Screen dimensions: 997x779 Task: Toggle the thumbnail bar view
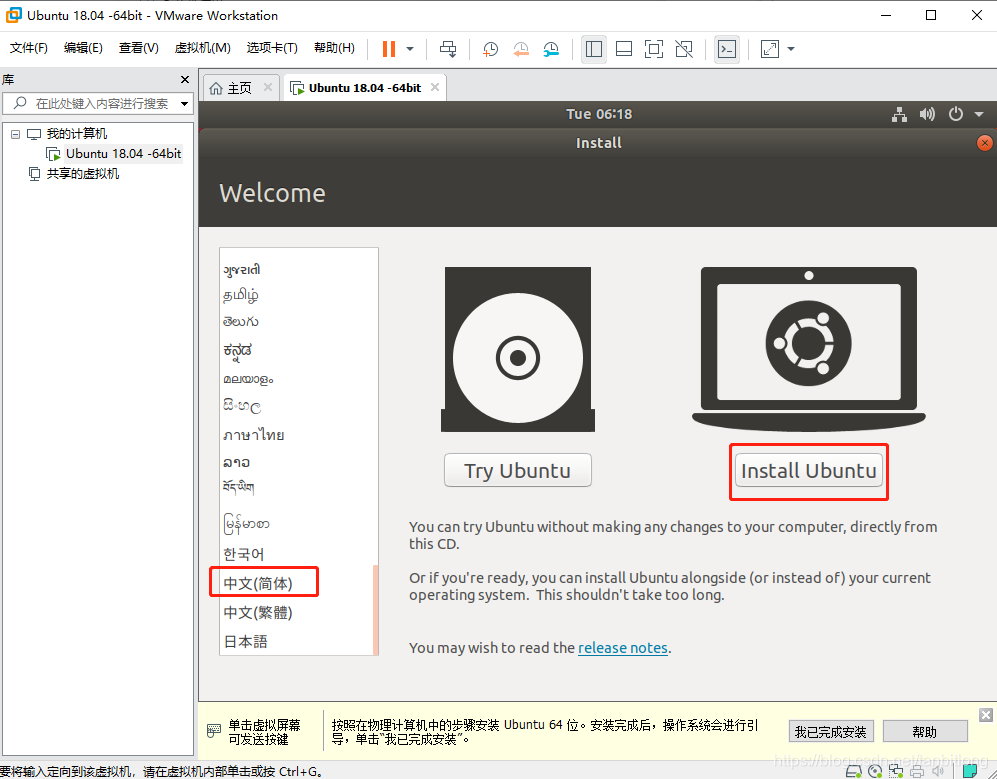(624, 49)
